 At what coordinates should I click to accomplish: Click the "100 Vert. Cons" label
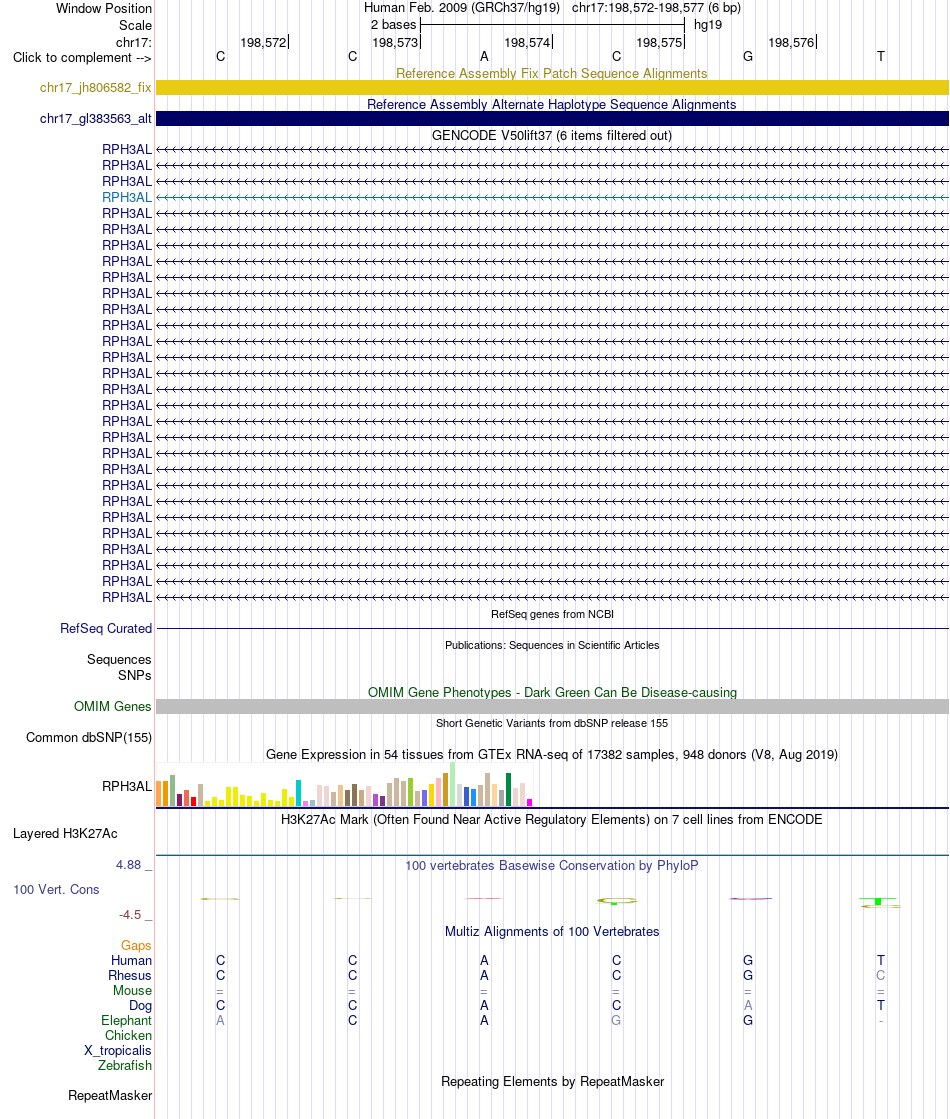56,889
